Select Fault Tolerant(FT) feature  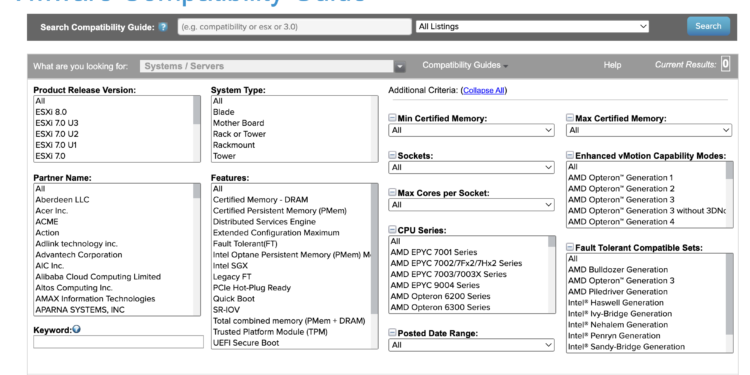pyautogui.click(x=245, y=244)
